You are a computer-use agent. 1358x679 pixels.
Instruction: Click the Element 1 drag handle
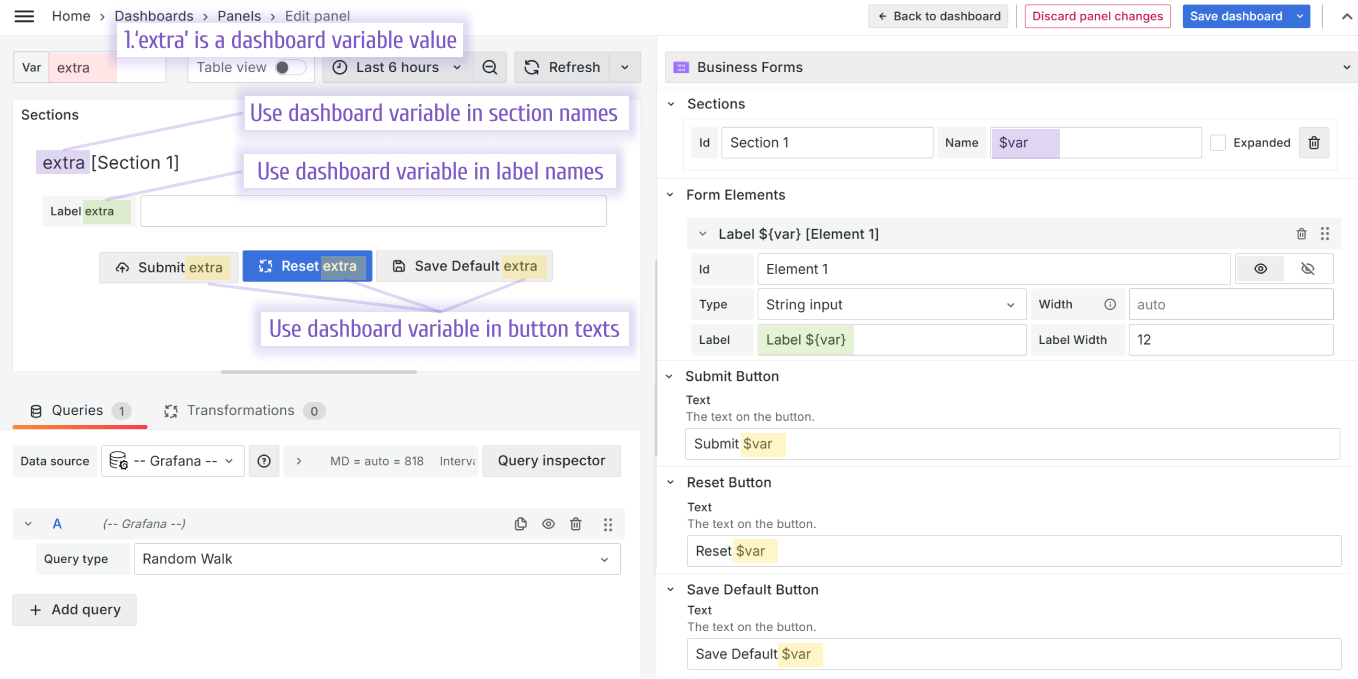(x=1325, y=233)
